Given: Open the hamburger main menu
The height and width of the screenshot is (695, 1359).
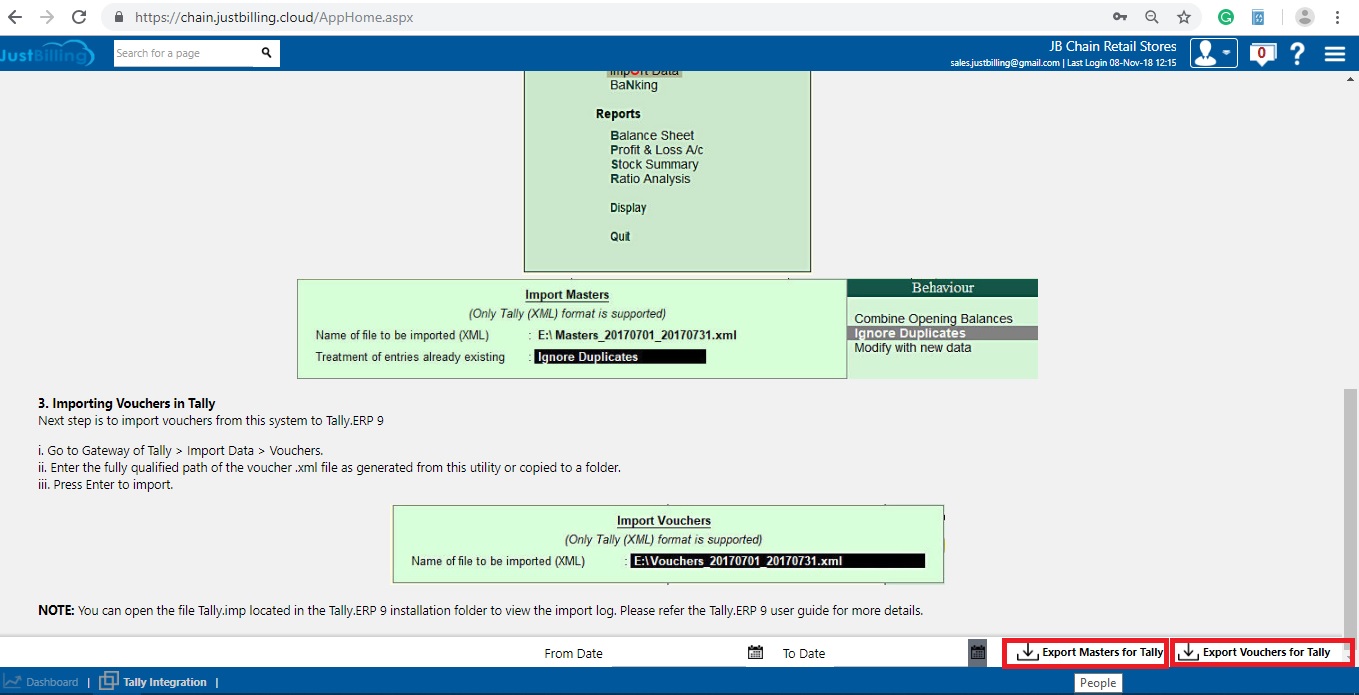Looking at the screenshot, I should (1335, 54).
